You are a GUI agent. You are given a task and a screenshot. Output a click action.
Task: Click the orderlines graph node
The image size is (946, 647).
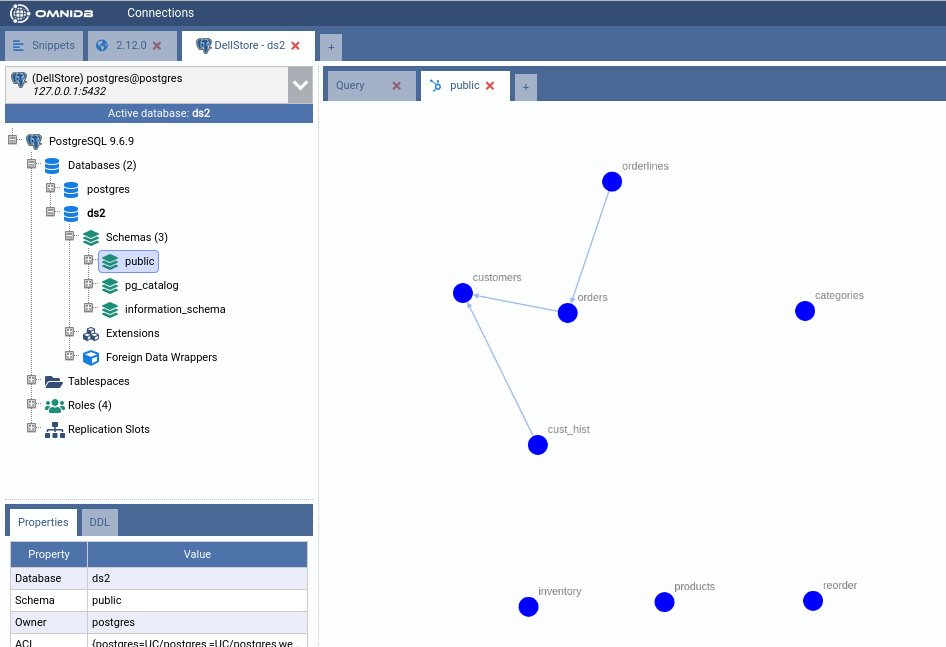click(x=612, y=182)
